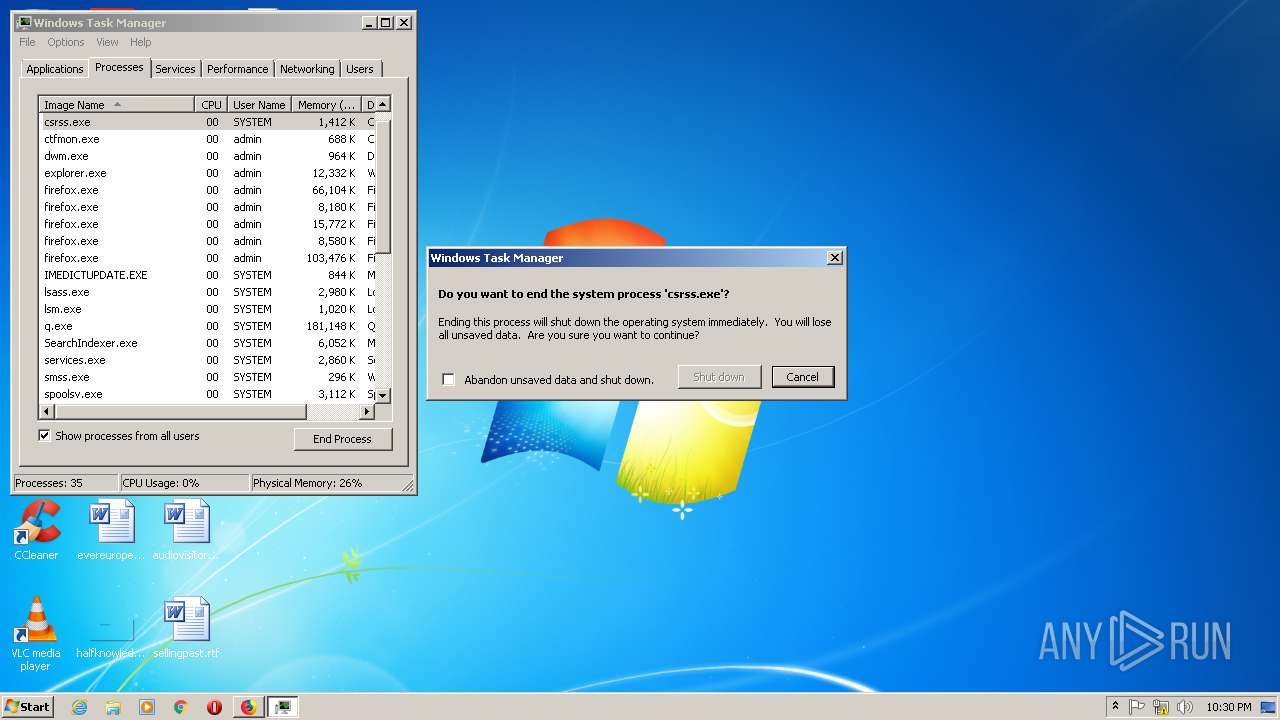Screen dimensions: 1280x720
Task: Open the volume speaker tray icon
Action: tap(1185, 707)
